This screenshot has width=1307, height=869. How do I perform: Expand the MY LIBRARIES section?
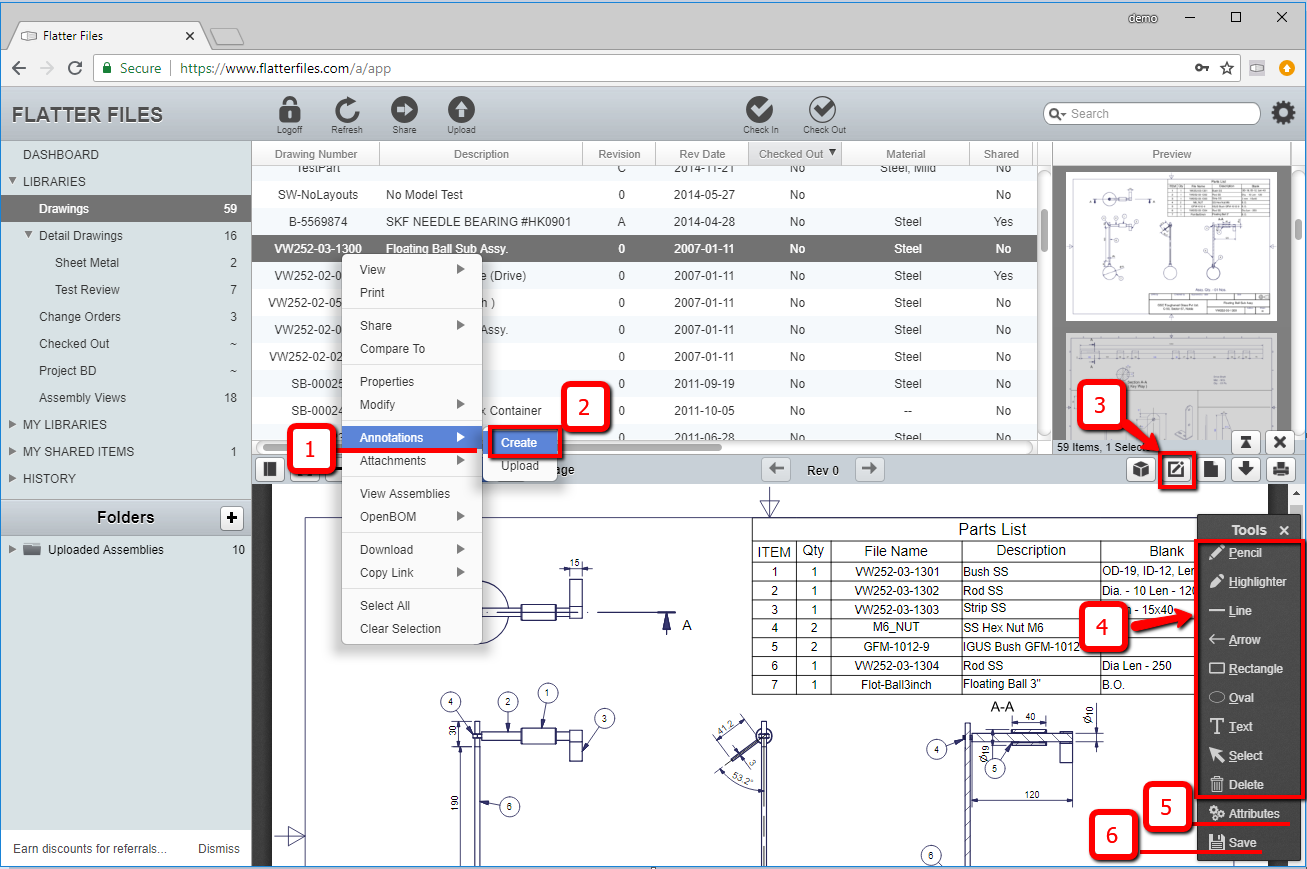pyautogui.click(x=13, y=425)
